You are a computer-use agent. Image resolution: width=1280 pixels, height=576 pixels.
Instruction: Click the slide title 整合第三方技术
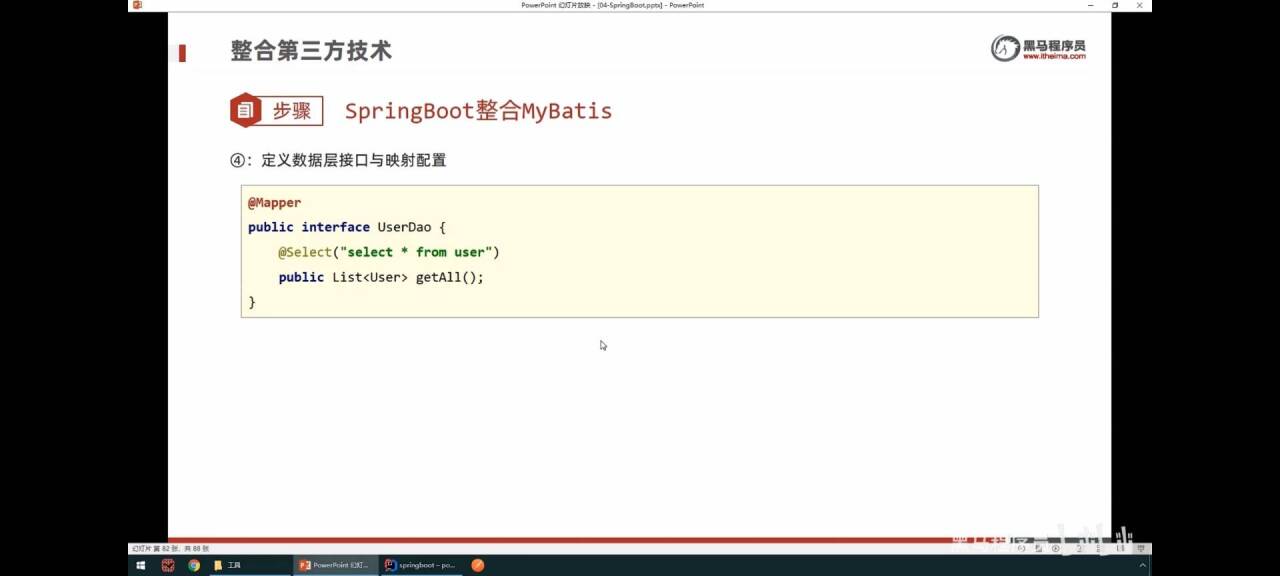[x=311, y=51]
